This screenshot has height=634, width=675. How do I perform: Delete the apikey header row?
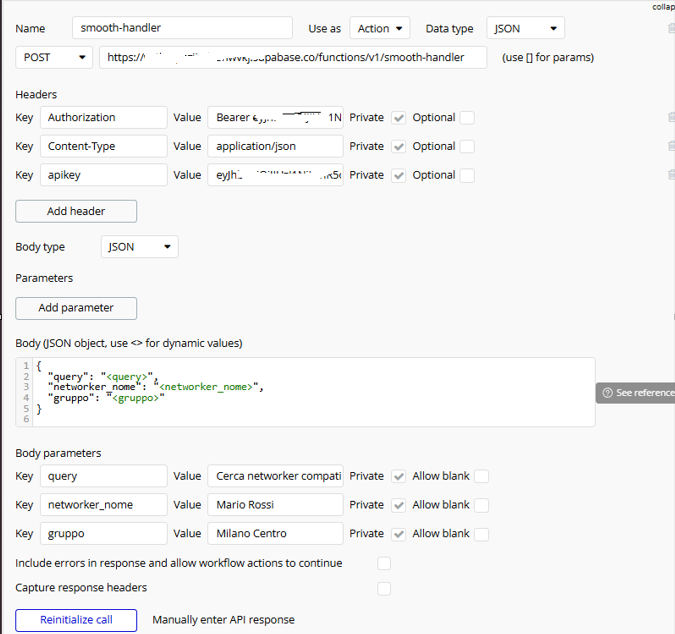click(x=671, y=175)
